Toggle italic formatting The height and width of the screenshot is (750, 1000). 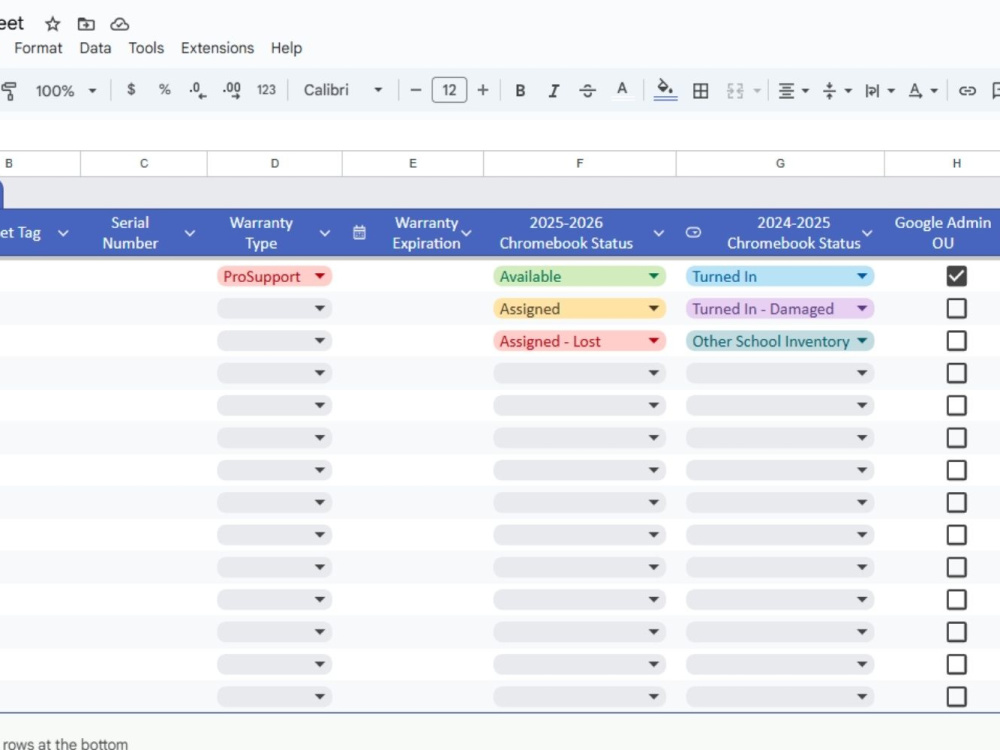554,91
